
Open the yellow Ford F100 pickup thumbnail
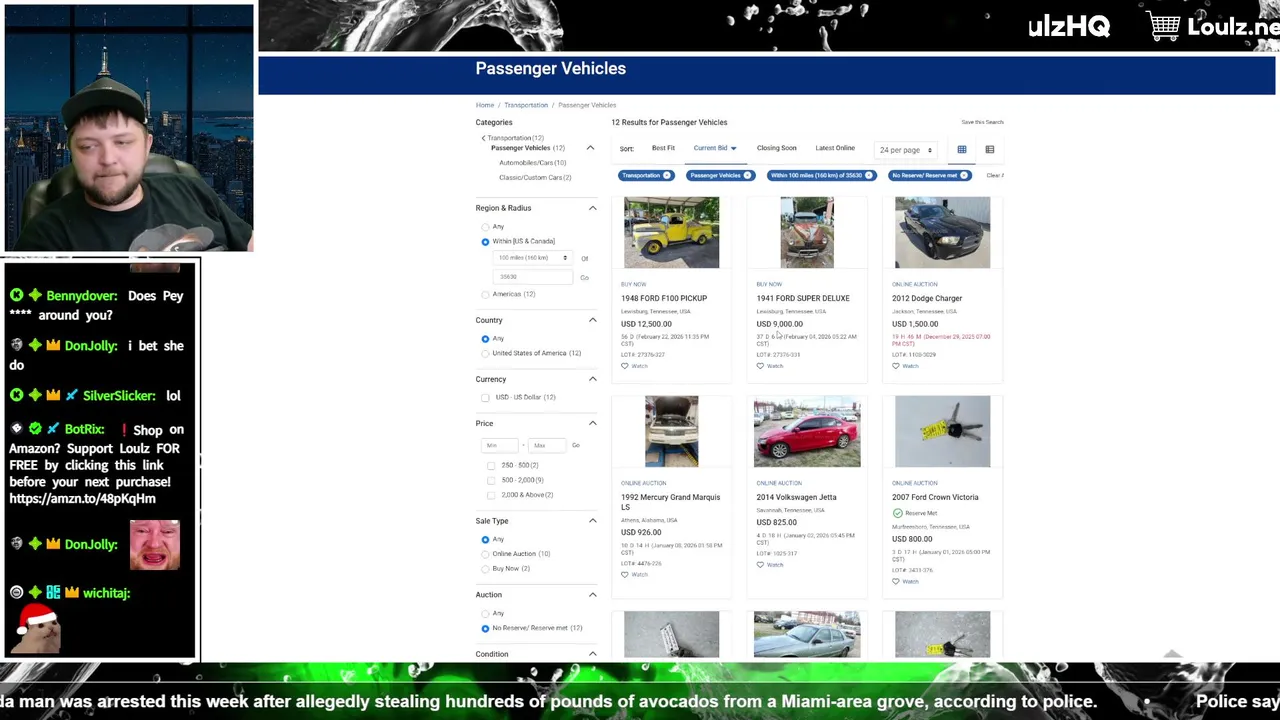pos(671,233)
